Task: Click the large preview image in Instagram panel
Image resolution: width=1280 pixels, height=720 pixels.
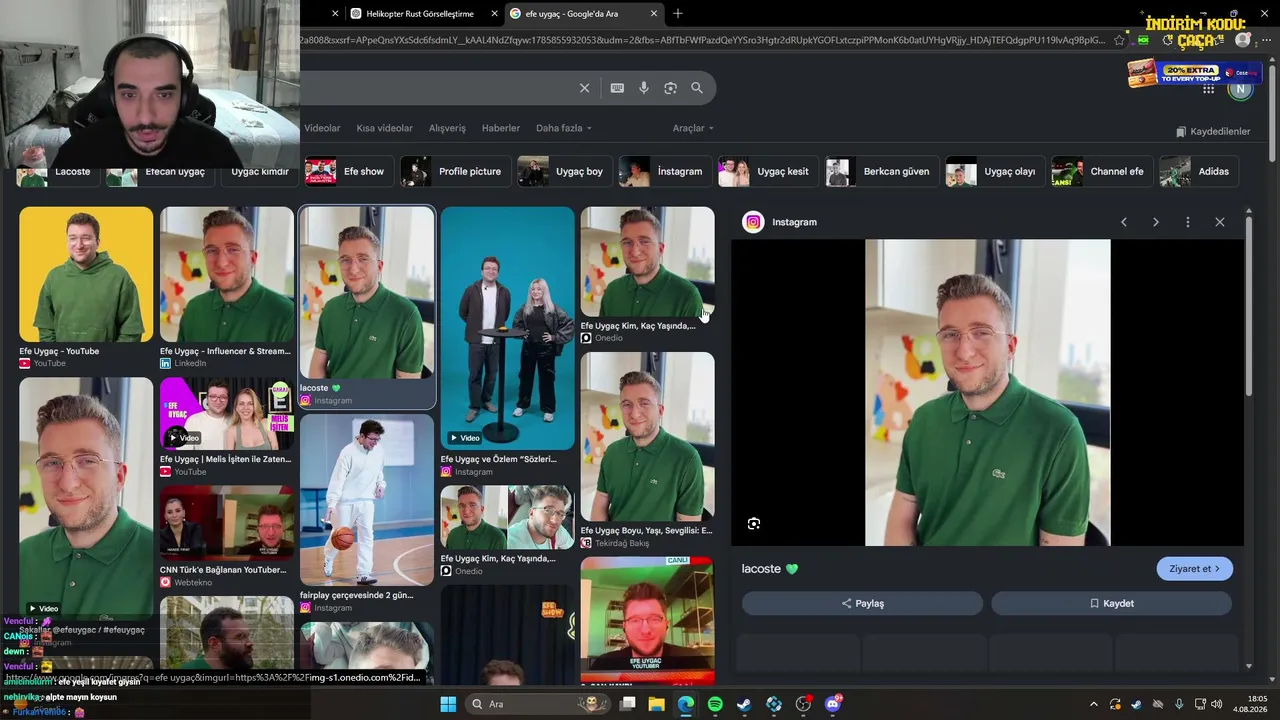Action: pyautogui.click(x=988, y=392)
